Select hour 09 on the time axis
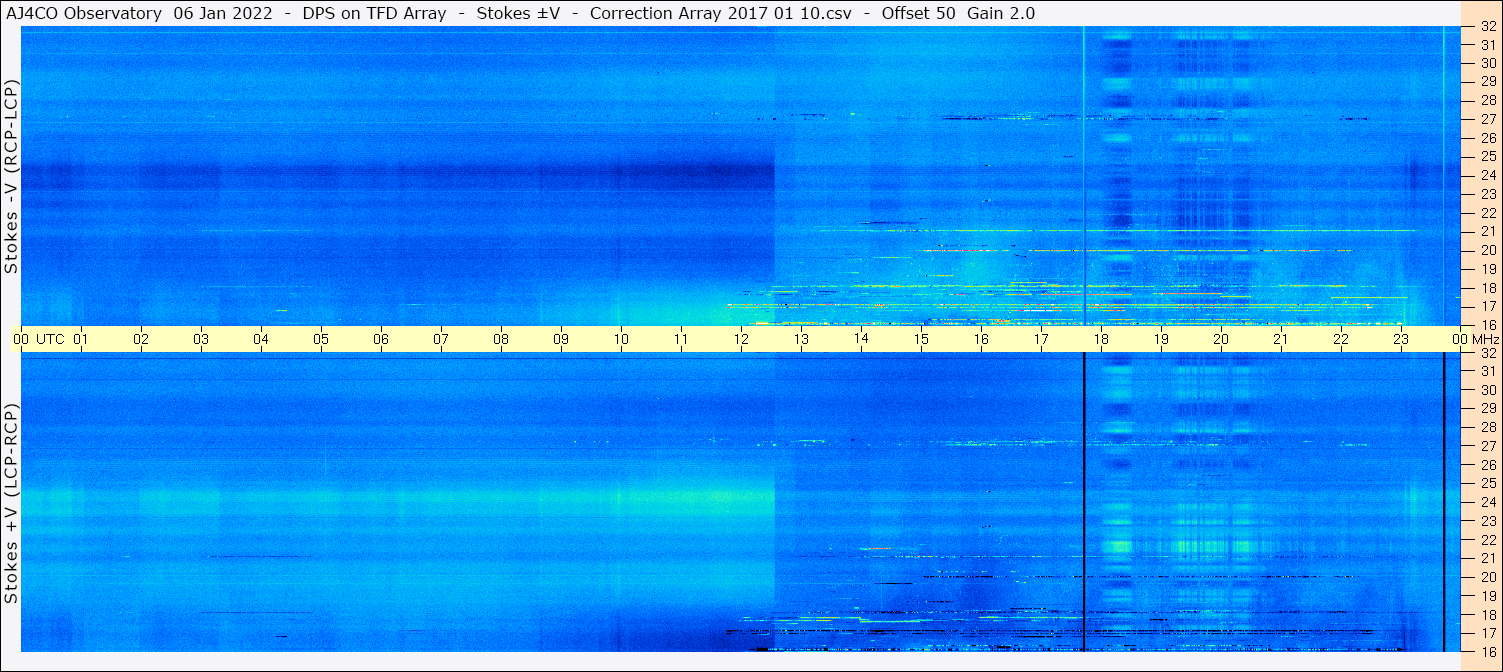The width and height of the screenshot is (1503, 672). tap(561, 339)
